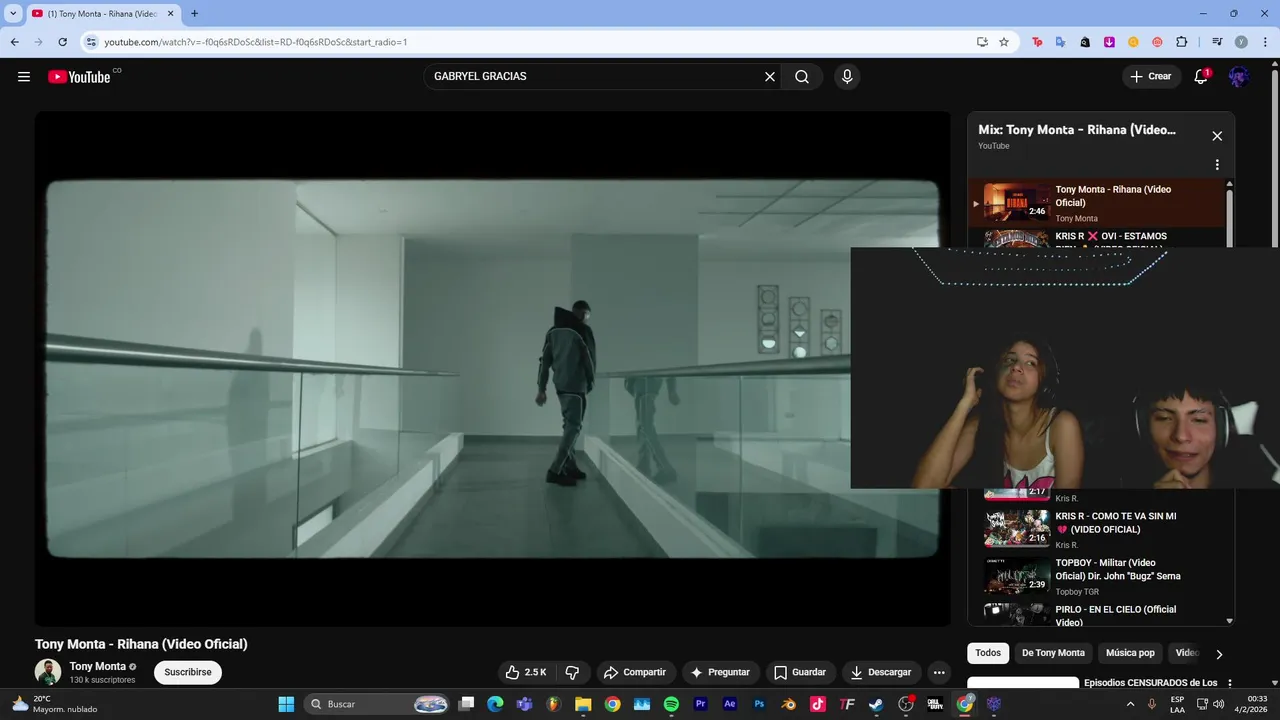The width and height of the screenshot is (1280, 720).
Task: Click the taskbar Buscar search box
Action: pos(376,704)
